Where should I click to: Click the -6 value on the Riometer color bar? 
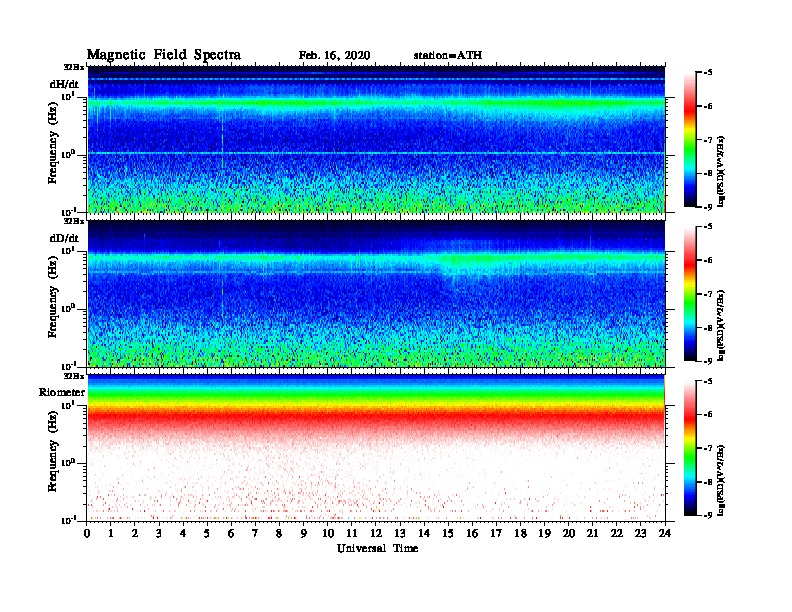pyautogui.click(x=708, y=415)
